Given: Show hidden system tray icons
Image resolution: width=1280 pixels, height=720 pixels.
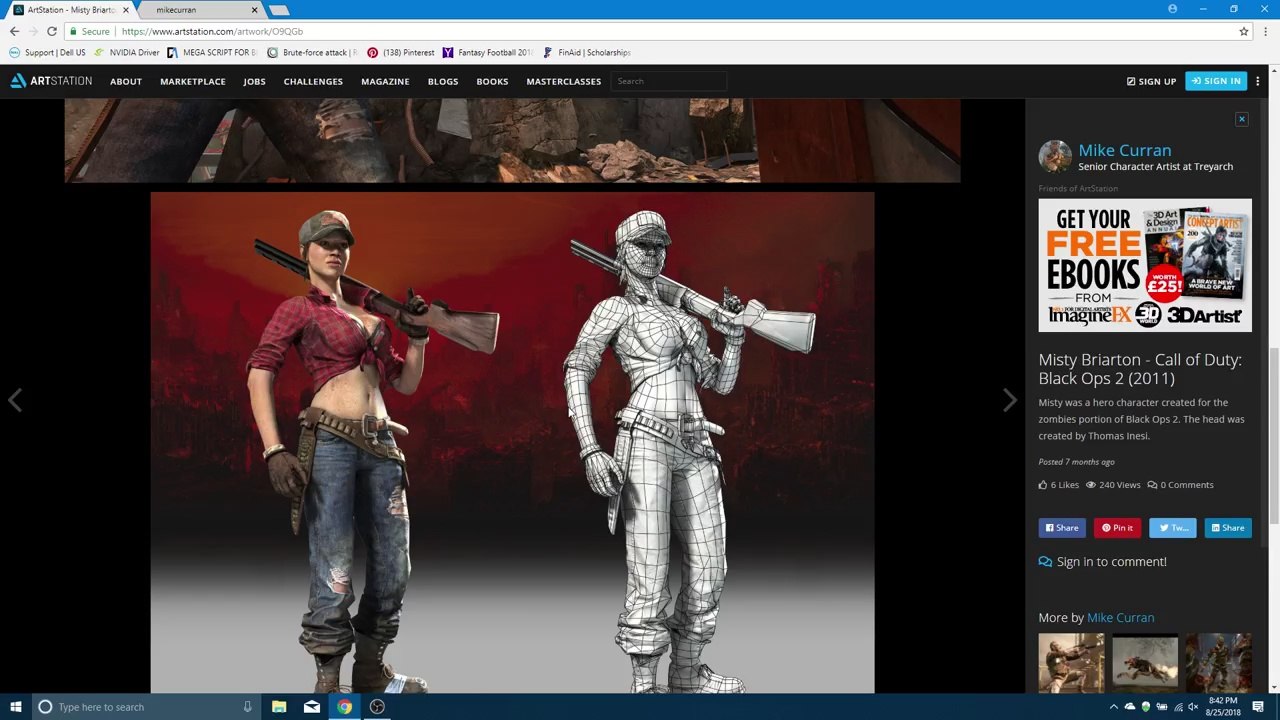Looking at the screenshot, I should click(1113, 707).
